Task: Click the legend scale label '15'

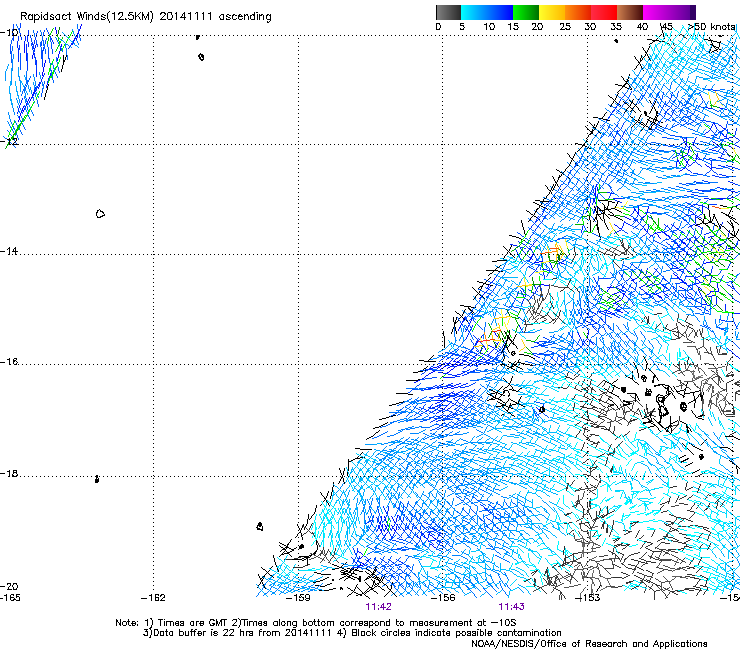Action: 513,26
